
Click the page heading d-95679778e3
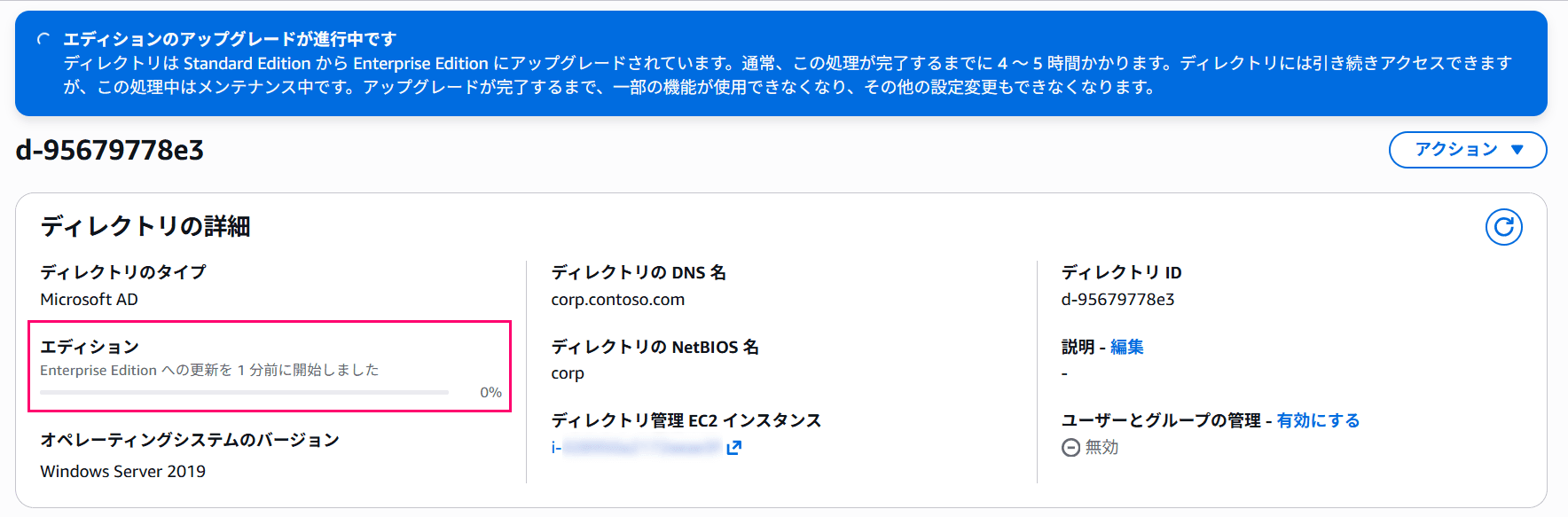[x=109, y=150]
